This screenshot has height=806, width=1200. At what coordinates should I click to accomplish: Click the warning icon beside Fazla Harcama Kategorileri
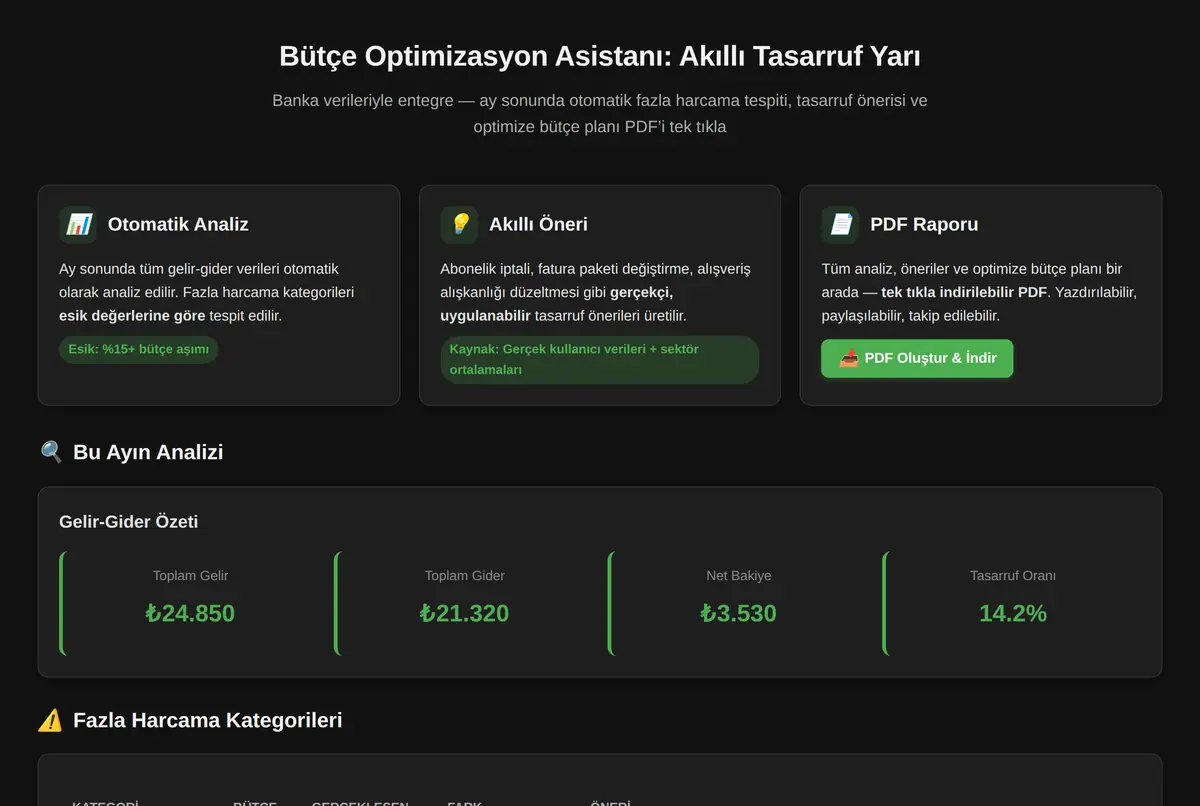tap(50, 720)
